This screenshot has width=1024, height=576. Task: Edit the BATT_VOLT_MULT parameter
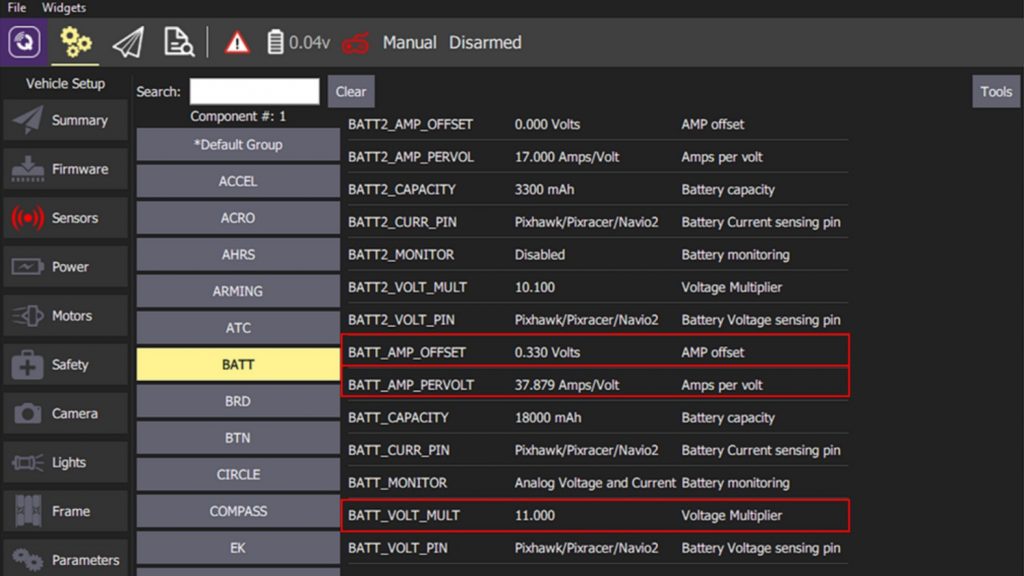(x=595, y=515)
